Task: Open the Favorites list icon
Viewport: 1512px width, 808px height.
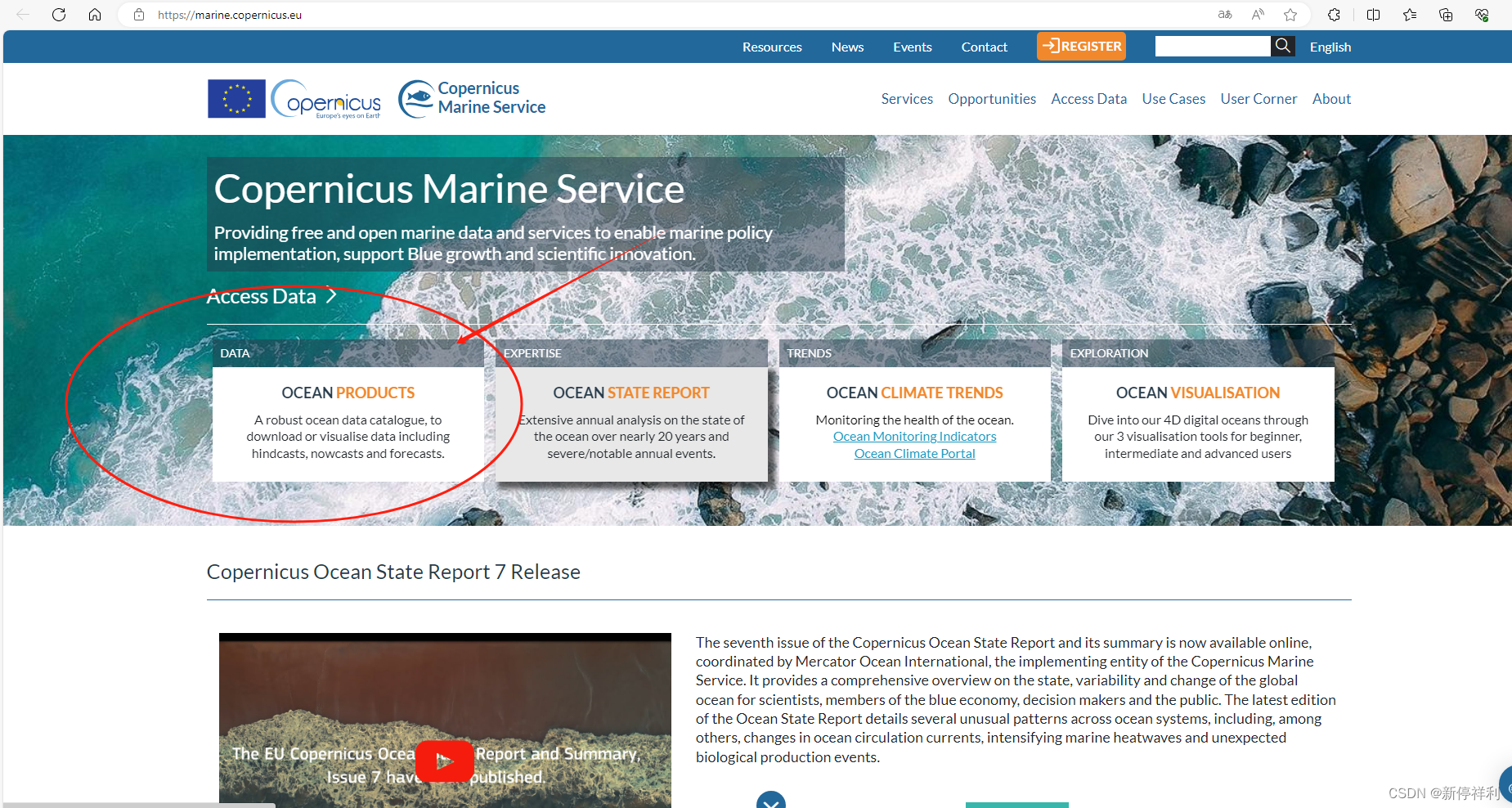Action: (1410, 15)
